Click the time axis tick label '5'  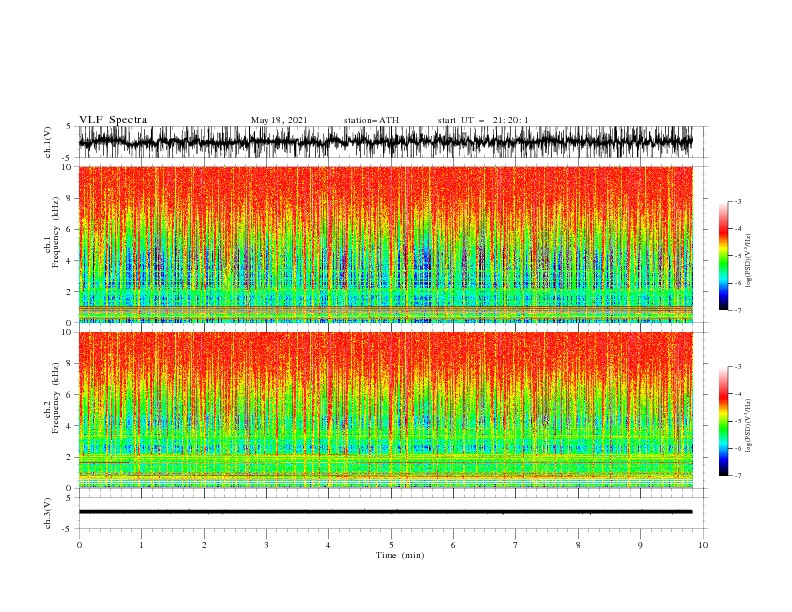pos(391,545)
